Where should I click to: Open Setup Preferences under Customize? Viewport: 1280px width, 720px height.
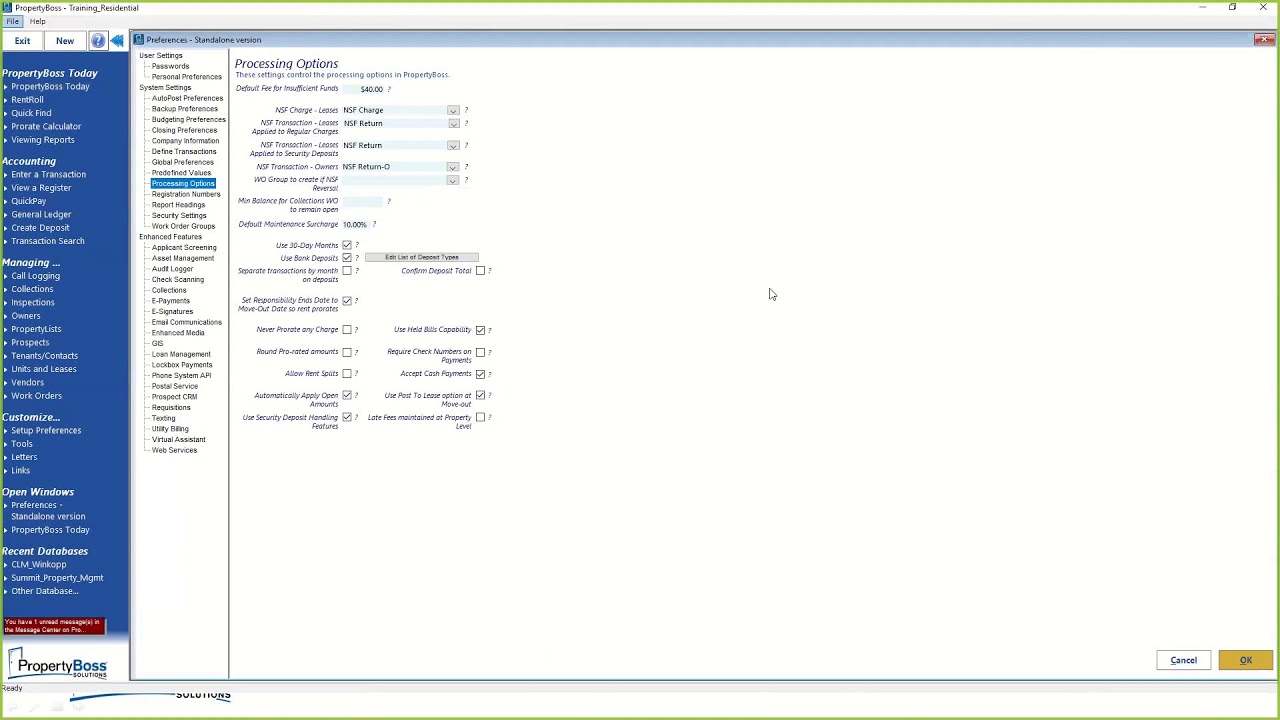click(x=46, y=431)
